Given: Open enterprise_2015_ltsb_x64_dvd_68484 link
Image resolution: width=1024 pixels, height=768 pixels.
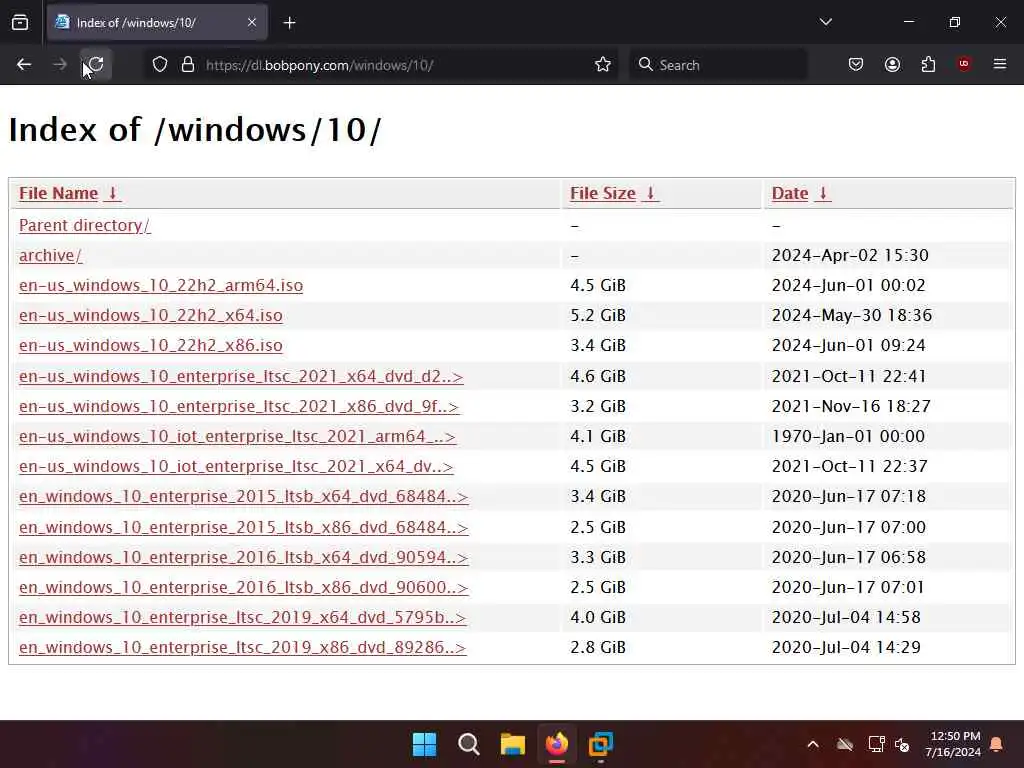Looking at the screenshot, I should (x=244, y=496).
